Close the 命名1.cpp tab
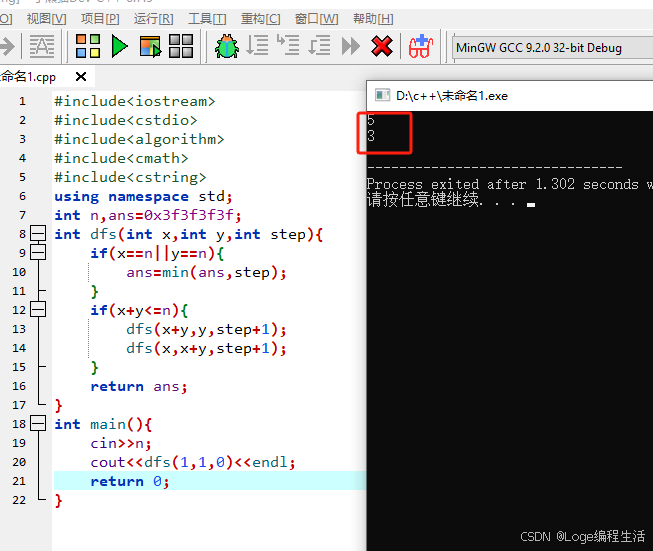 coord(81,77)
